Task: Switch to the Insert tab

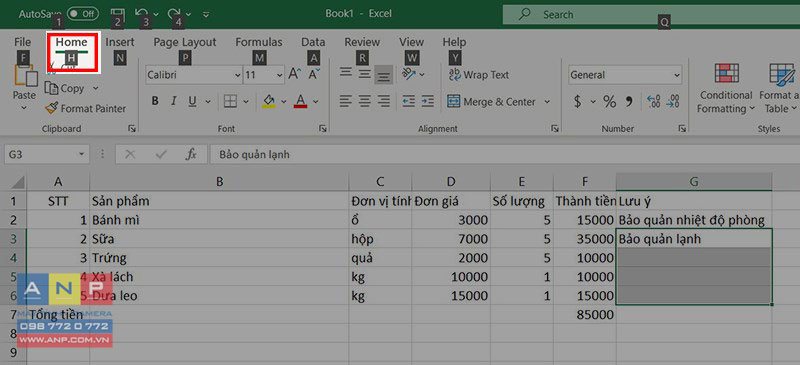Action: coord(120,42)
